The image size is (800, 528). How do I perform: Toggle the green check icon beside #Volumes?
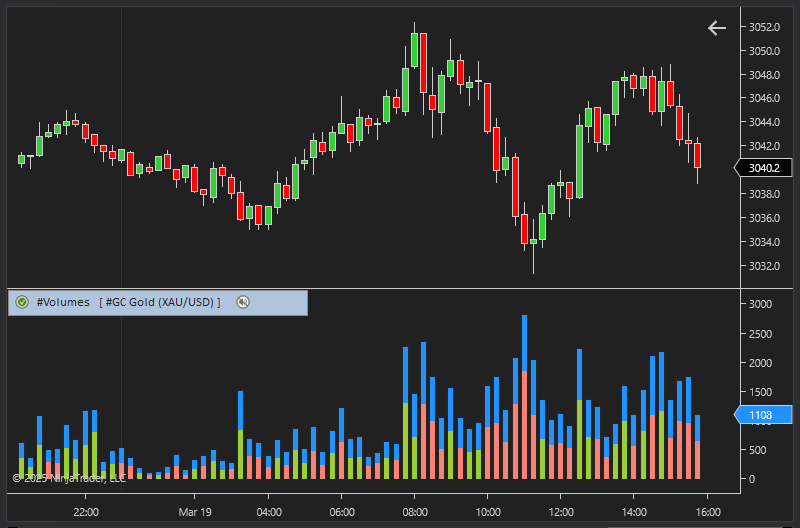[22, 302]
